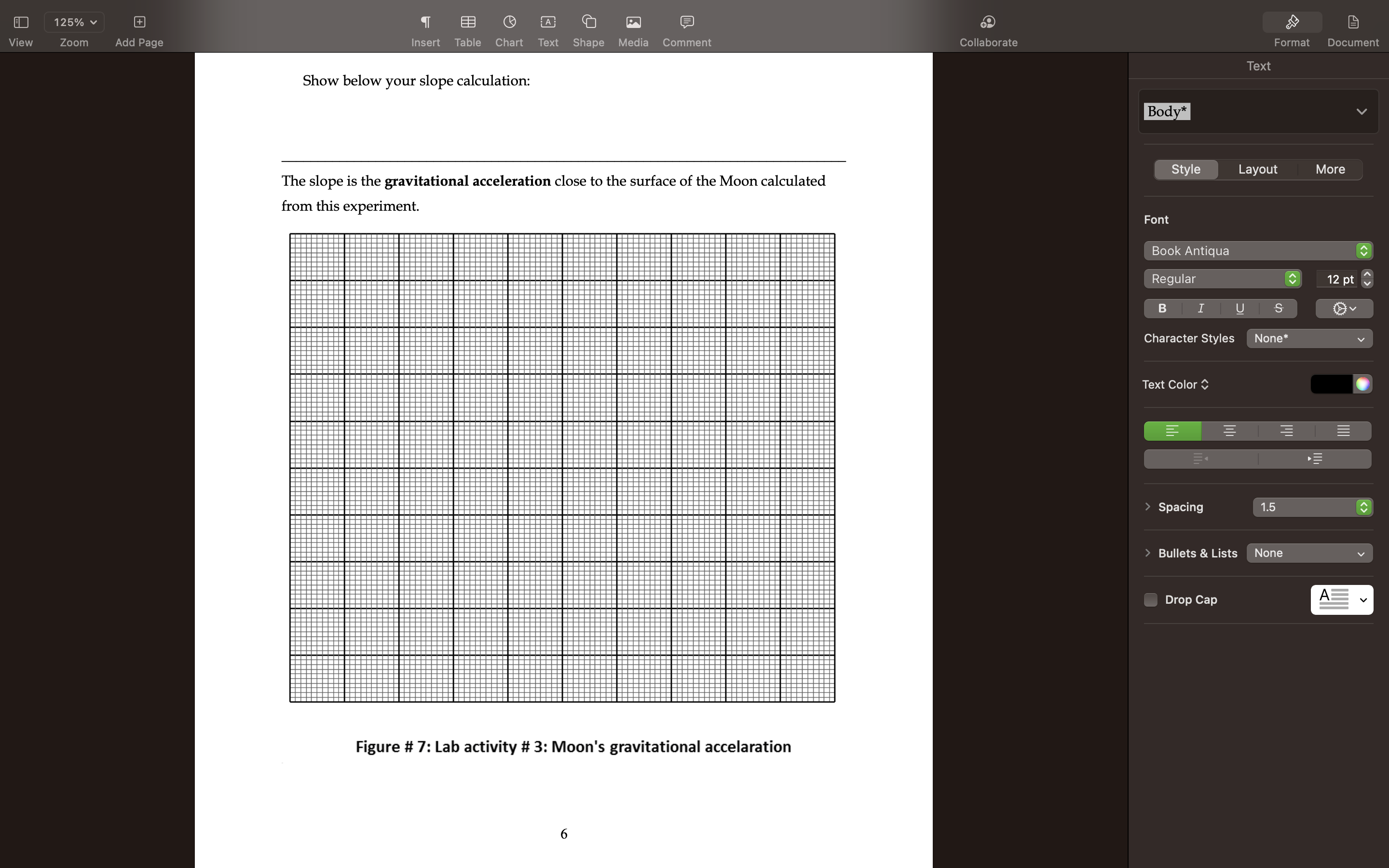Switch to the Layout tab

click(x=1257, y=169)
